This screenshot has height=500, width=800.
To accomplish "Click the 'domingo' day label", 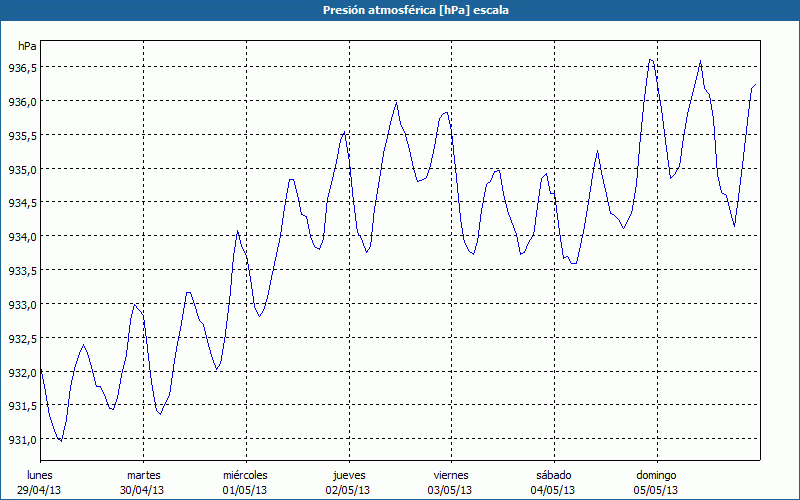I will (x=656, y=475).
